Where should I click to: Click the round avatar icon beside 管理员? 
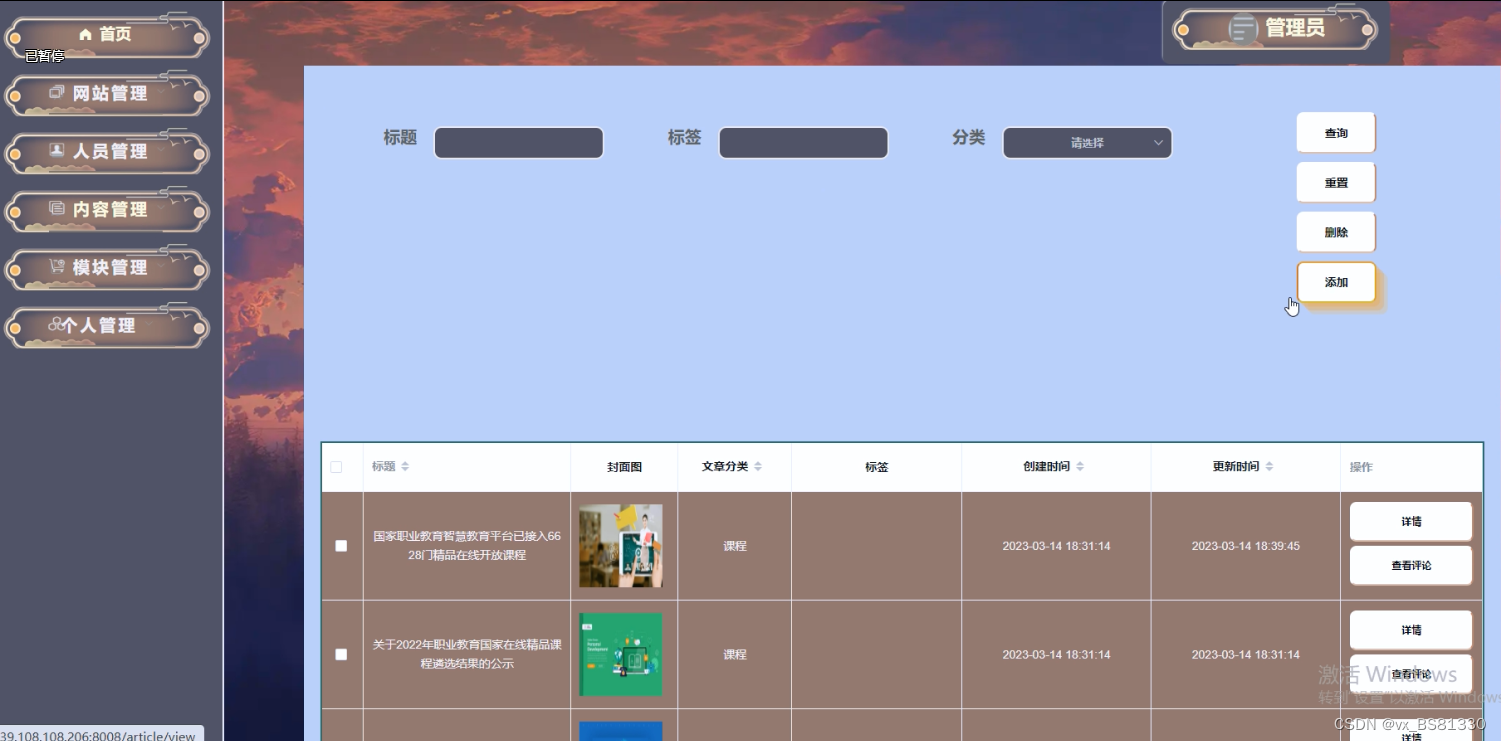click(x=1243, y=29)
